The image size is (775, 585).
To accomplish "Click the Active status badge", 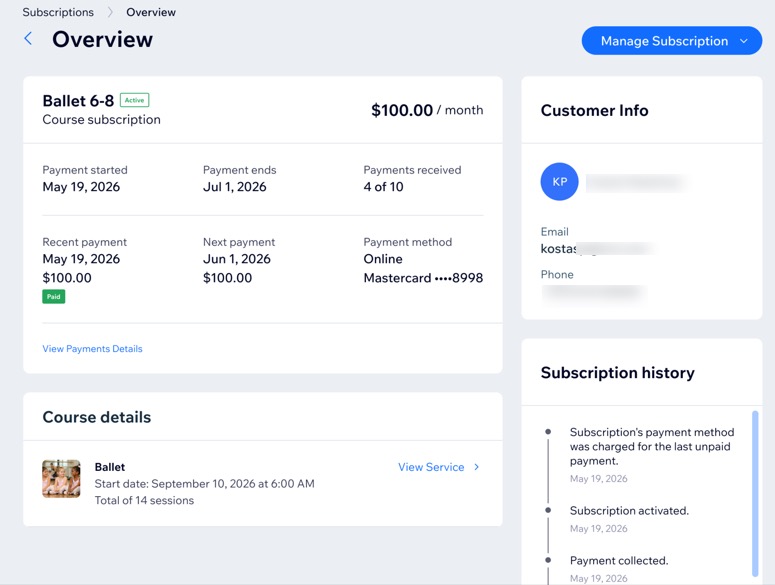I will (134, 100).
